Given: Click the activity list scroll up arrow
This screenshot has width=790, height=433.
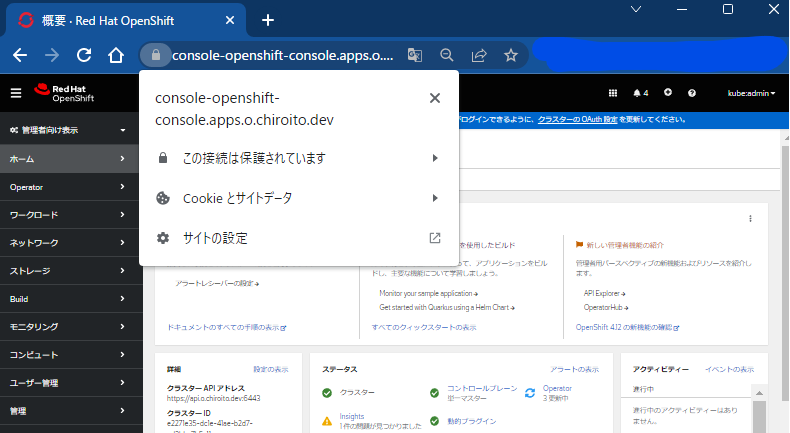Looking at the screenshot, I should click(759, 393).
